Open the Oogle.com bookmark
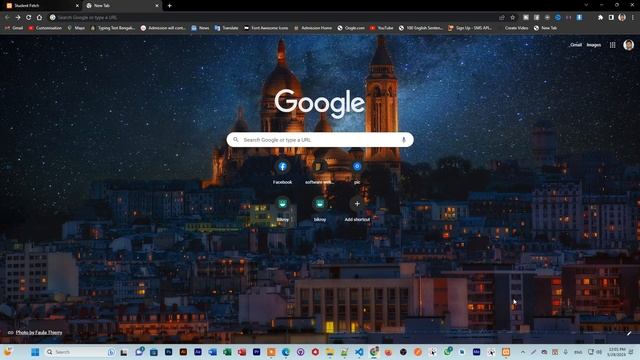This screenshot has width=640, height=360. (x=351, y=28)
